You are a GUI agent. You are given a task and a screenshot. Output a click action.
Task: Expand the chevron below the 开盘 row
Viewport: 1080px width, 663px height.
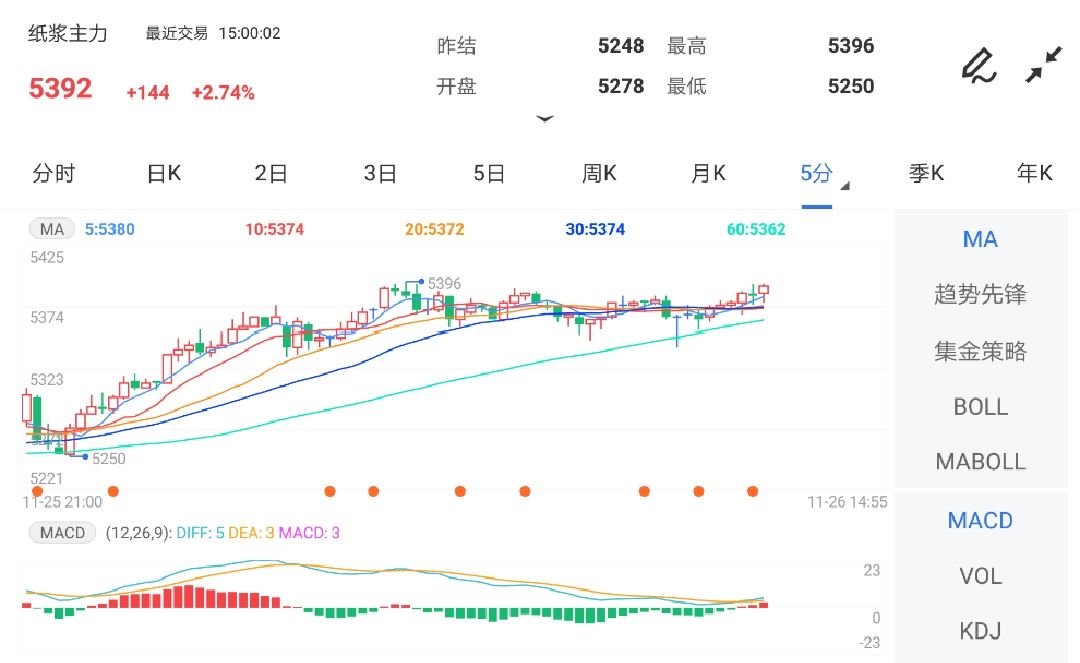(x=545, y=118)
